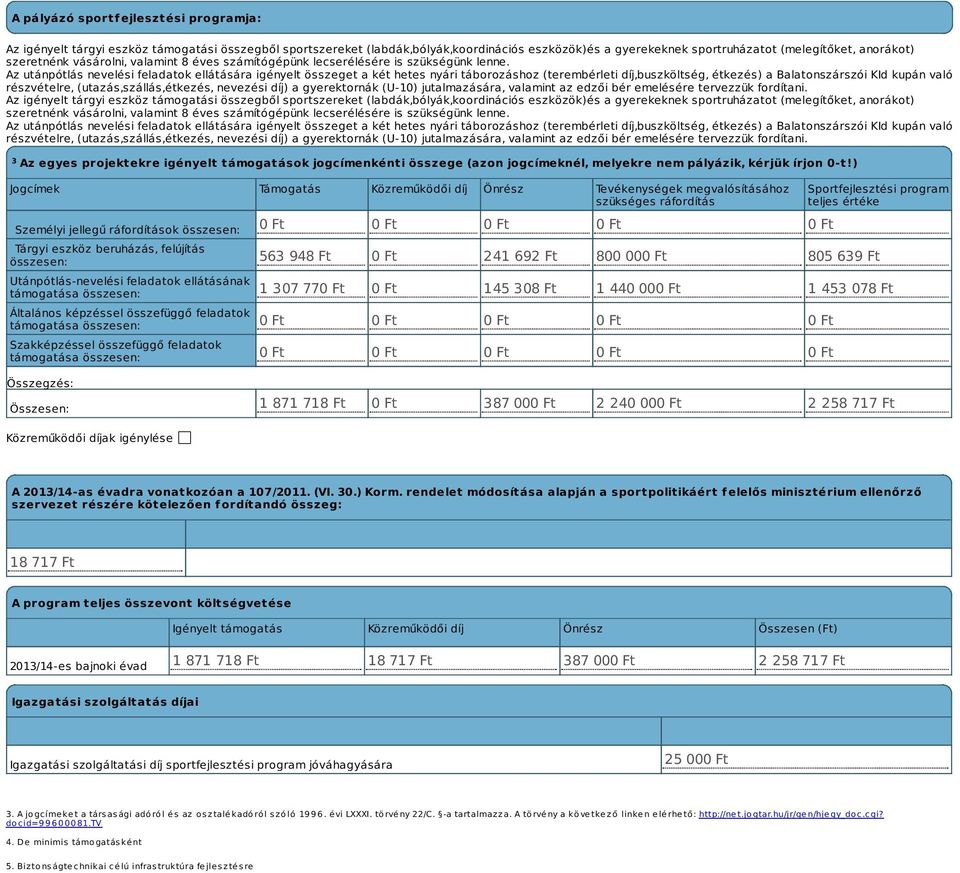This screenshot has width=960, height=873.
Task: Click the Személyi jellegű ráfordítások összesen label
Action: click(x=127, y=230)
